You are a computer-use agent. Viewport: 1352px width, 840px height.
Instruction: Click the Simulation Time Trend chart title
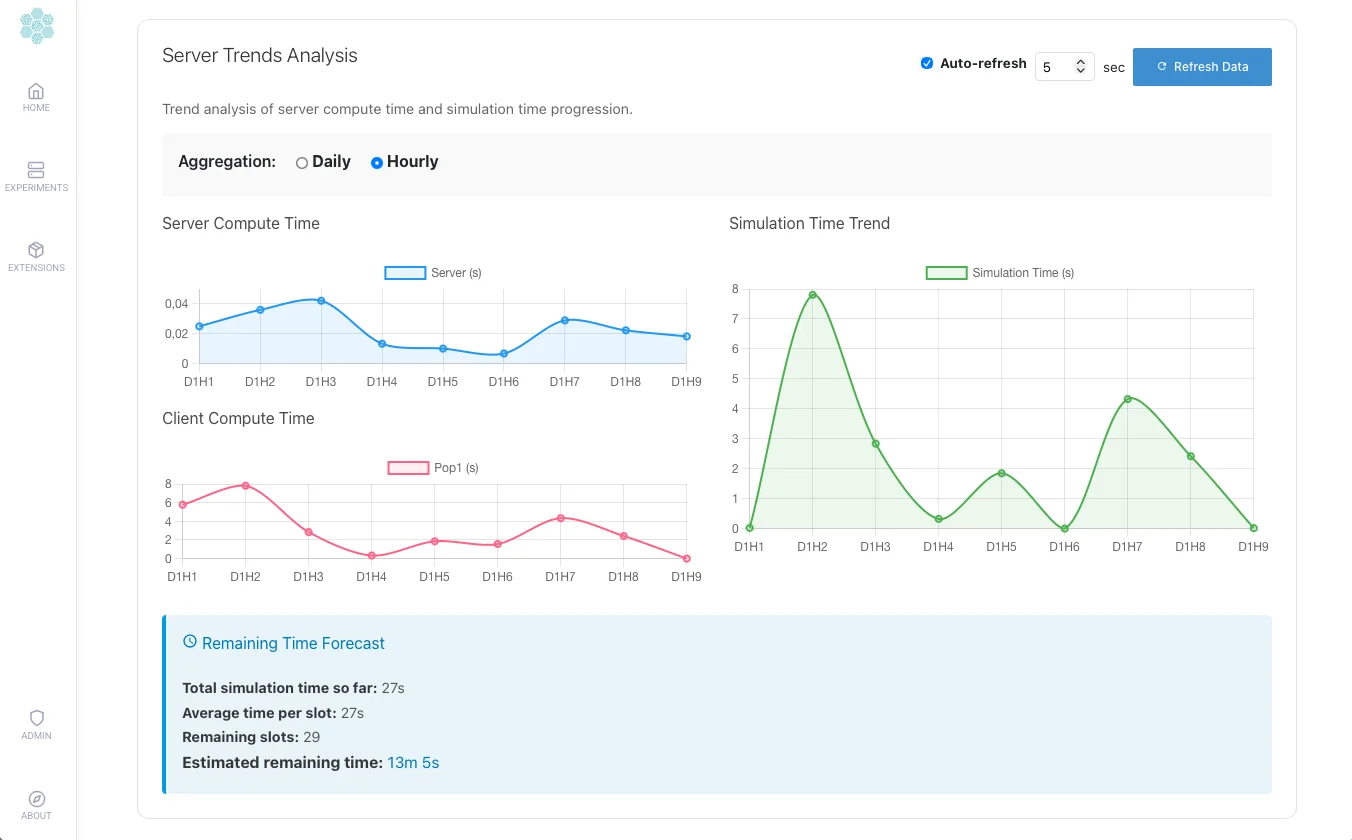(809, 224)
